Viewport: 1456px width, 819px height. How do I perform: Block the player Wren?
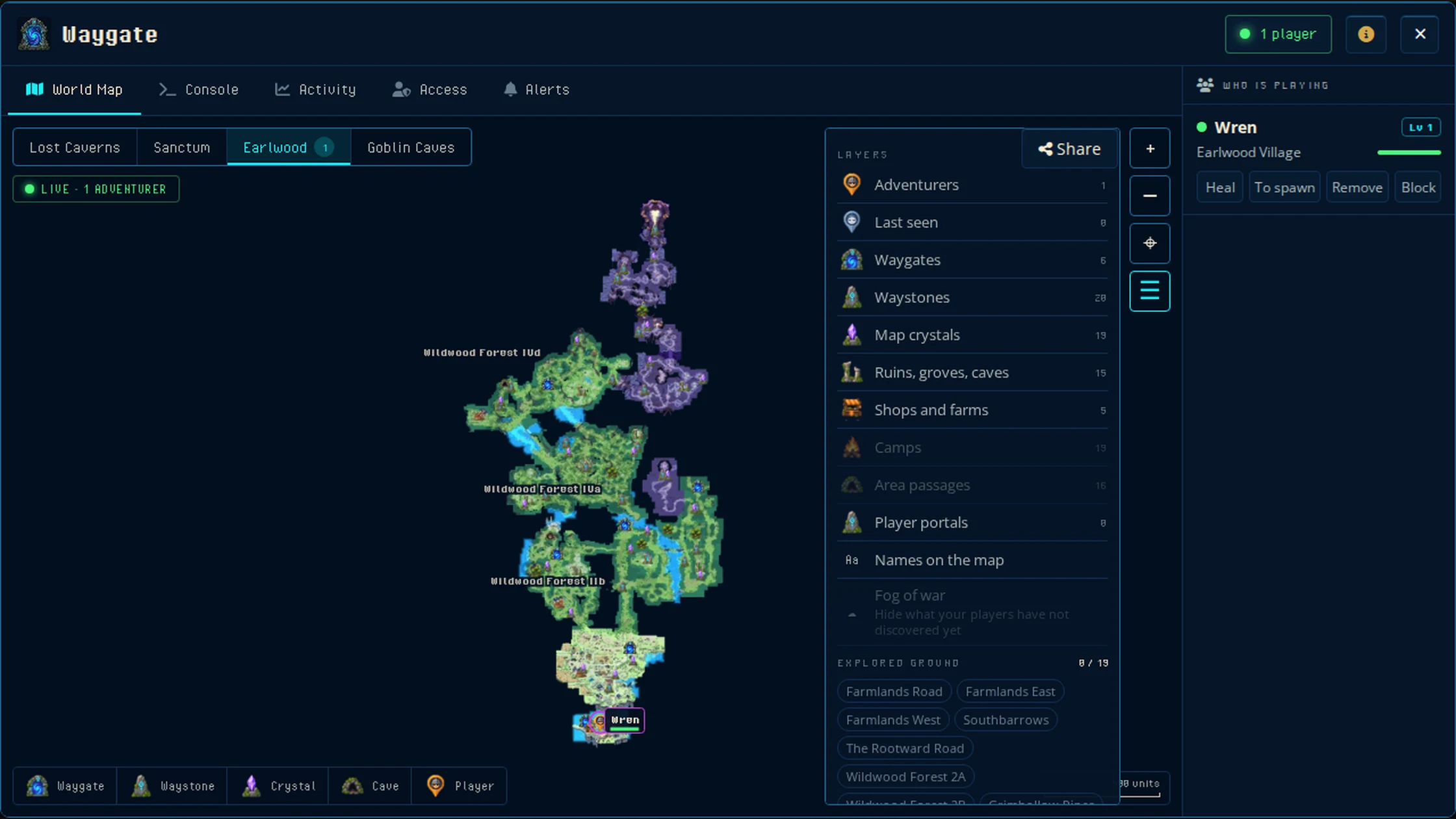(1418, 188)
